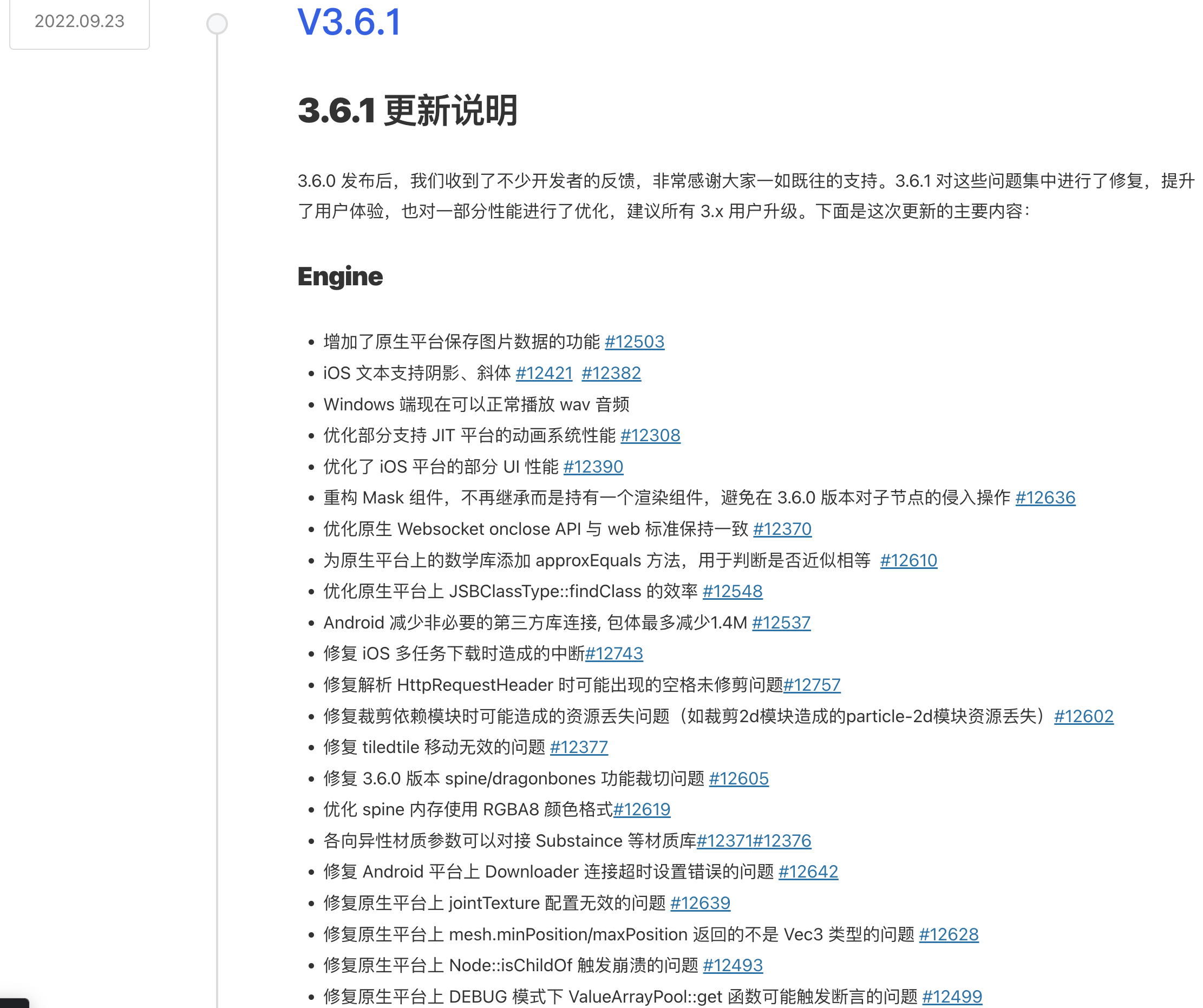Open Mask component refactor link #12636
Viewport: 1203px width, 1008px height.
pyautogui.click(x=1045, y=498)
